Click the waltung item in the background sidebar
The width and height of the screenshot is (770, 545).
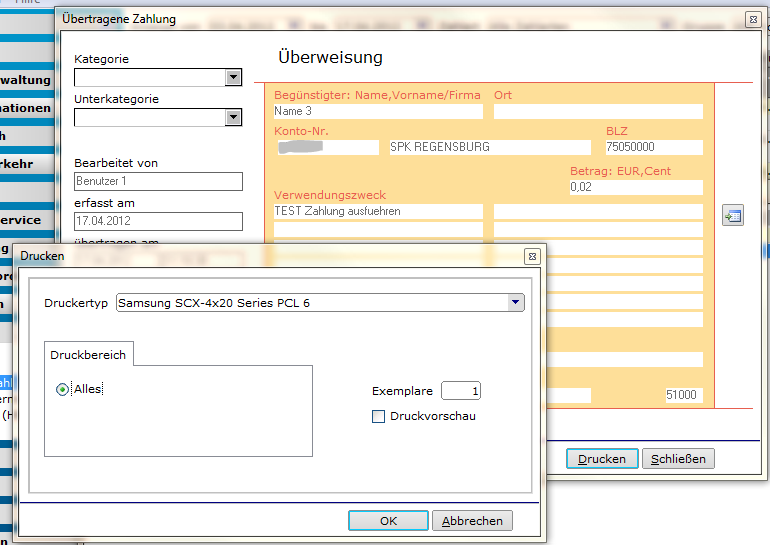coord(26,80)
